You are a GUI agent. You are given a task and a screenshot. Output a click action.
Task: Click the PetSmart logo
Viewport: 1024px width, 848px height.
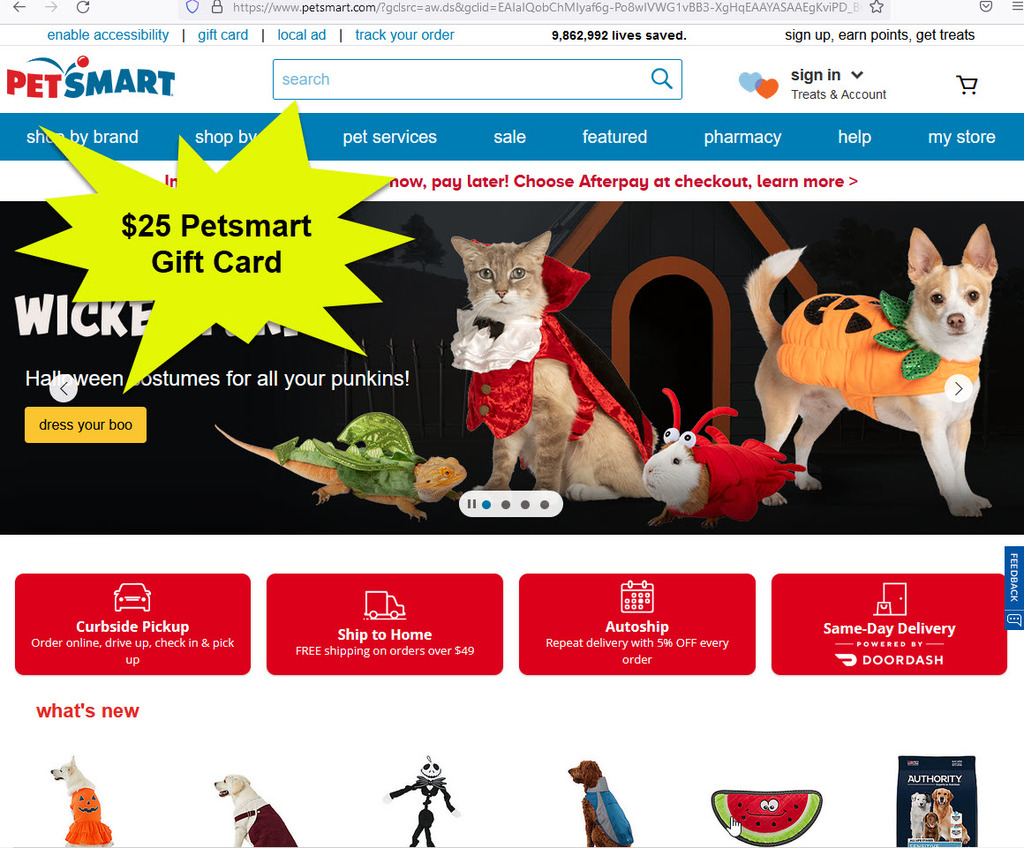coord(91,78)
